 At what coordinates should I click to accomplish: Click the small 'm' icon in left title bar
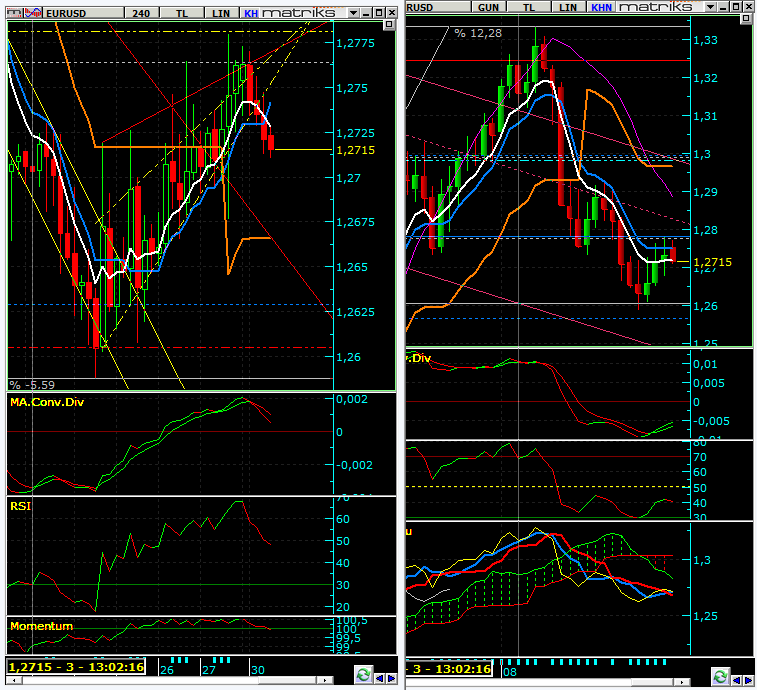9,10
